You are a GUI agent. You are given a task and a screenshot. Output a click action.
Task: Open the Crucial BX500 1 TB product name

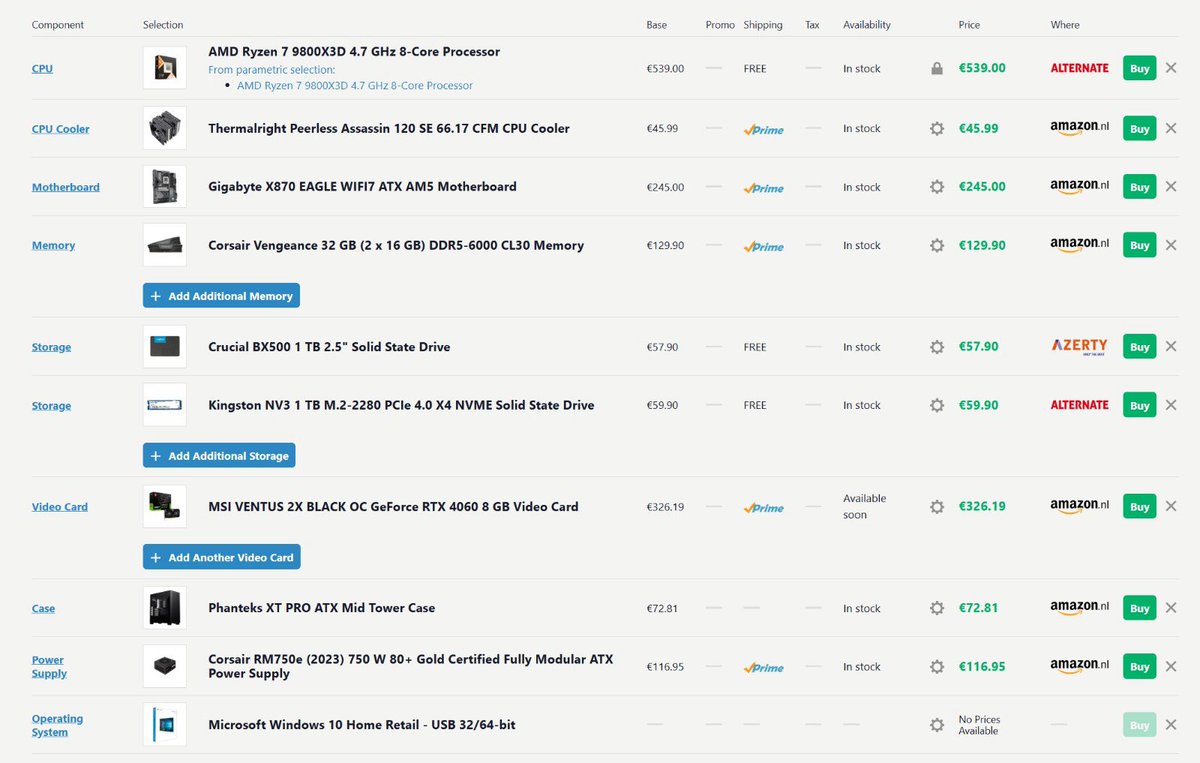329,347
